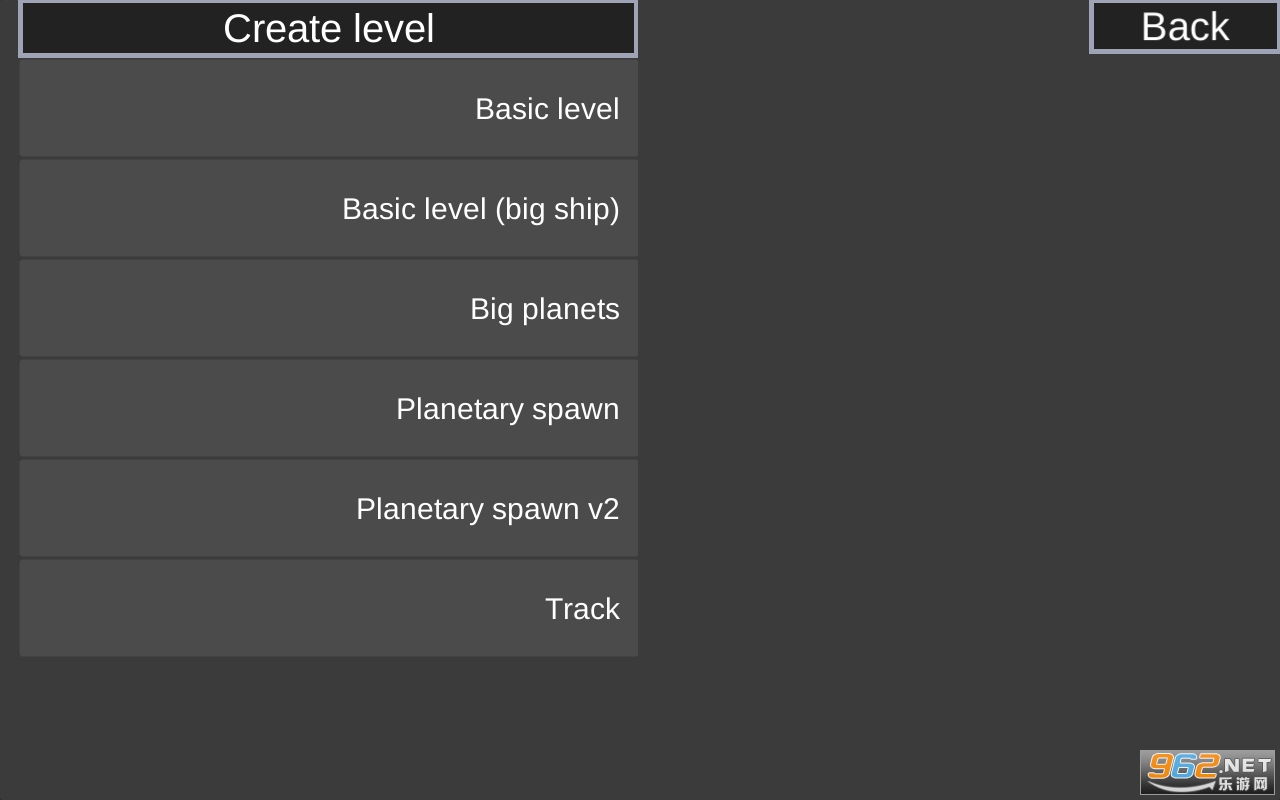The width and height of the screenshot is (1280, 800).
Task: Click the Create level header
Action: point(328,28)
